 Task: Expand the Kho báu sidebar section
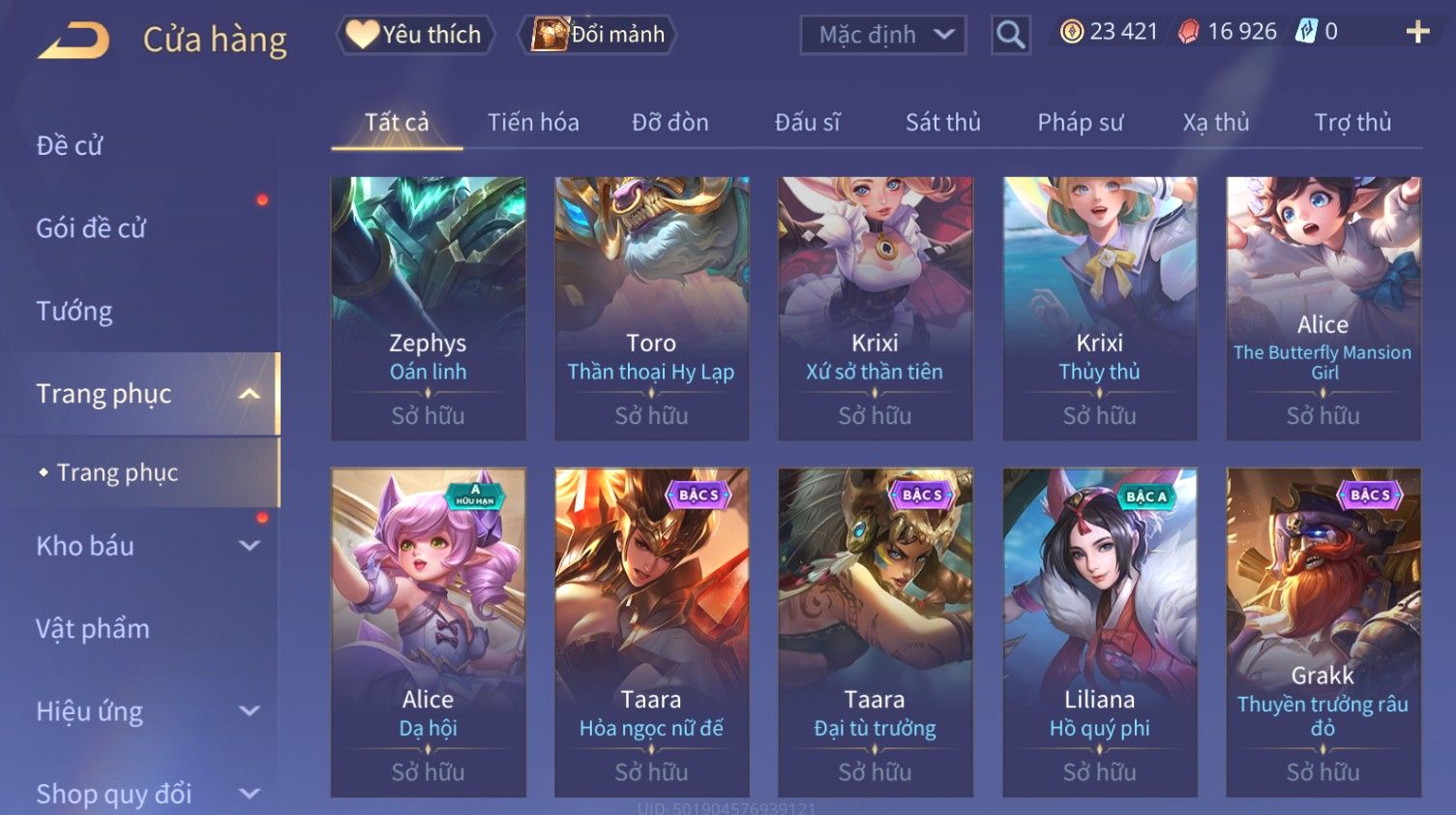tap(249, 546)
